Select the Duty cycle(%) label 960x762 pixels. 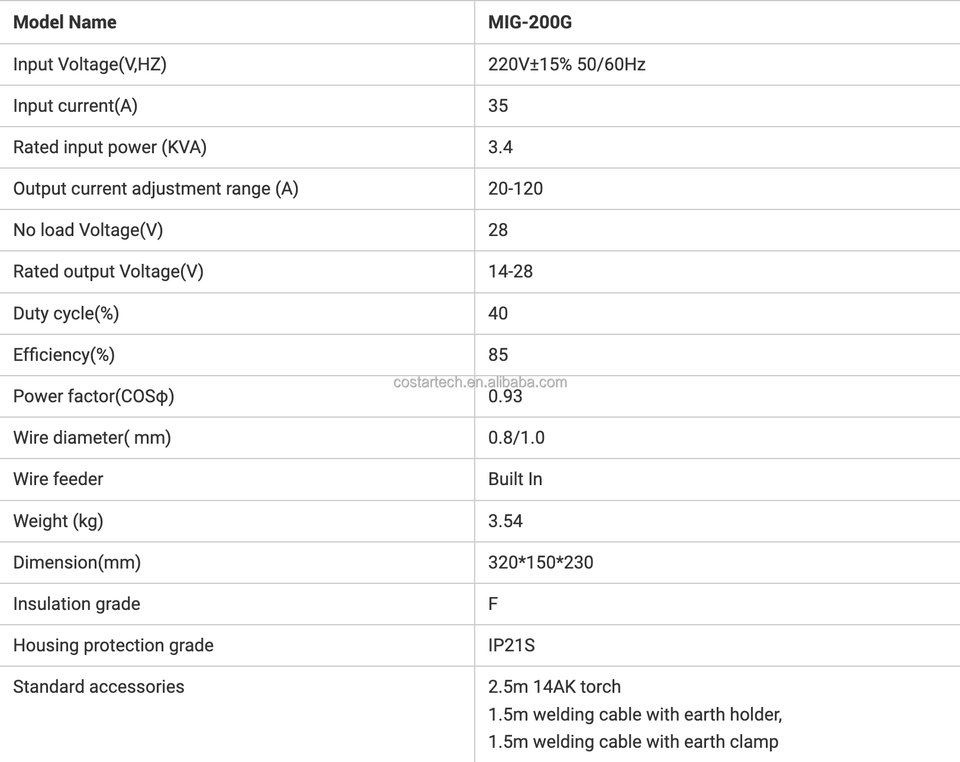[66, 314]
